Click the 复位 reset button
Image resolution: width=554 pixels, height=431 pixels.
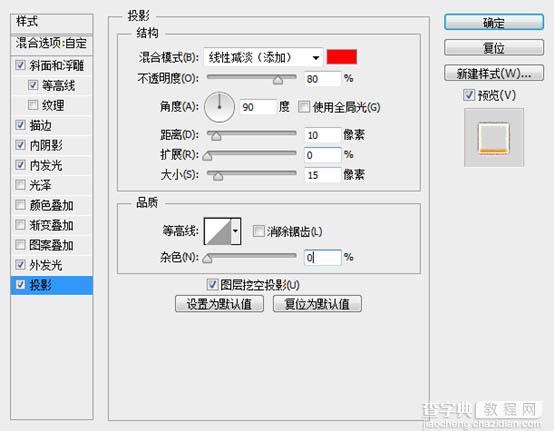[x=494, y=48]
